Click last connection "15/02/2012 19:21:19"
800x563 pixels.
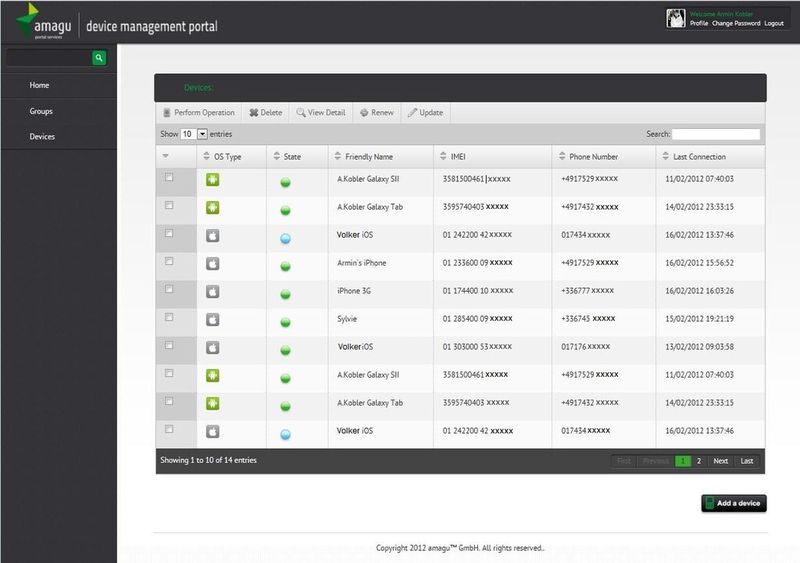[x=699, y=319]
